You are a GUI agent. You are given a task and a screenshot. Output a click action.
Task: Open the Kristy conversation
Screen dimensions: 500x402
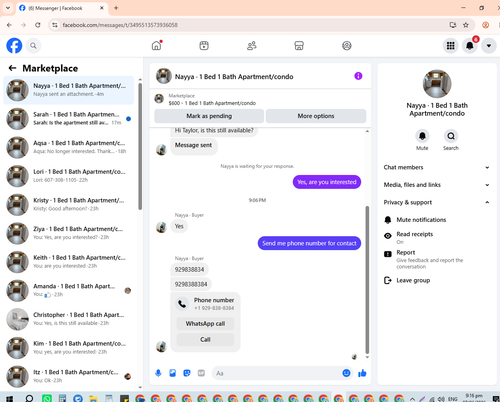[69, 205]
